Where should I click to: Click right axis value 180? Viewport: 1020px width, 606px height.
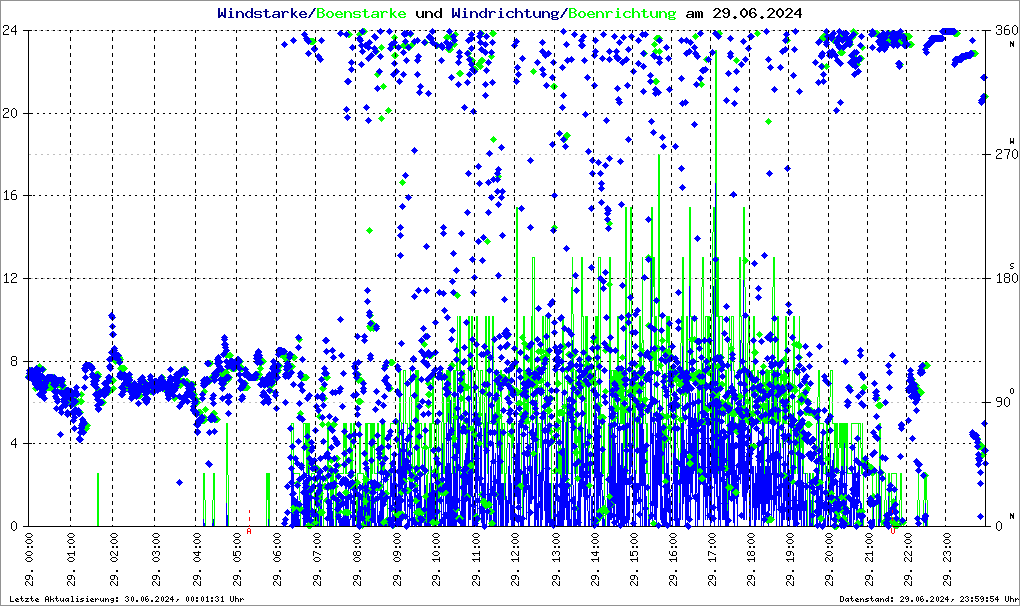[x=1007, y=278]
